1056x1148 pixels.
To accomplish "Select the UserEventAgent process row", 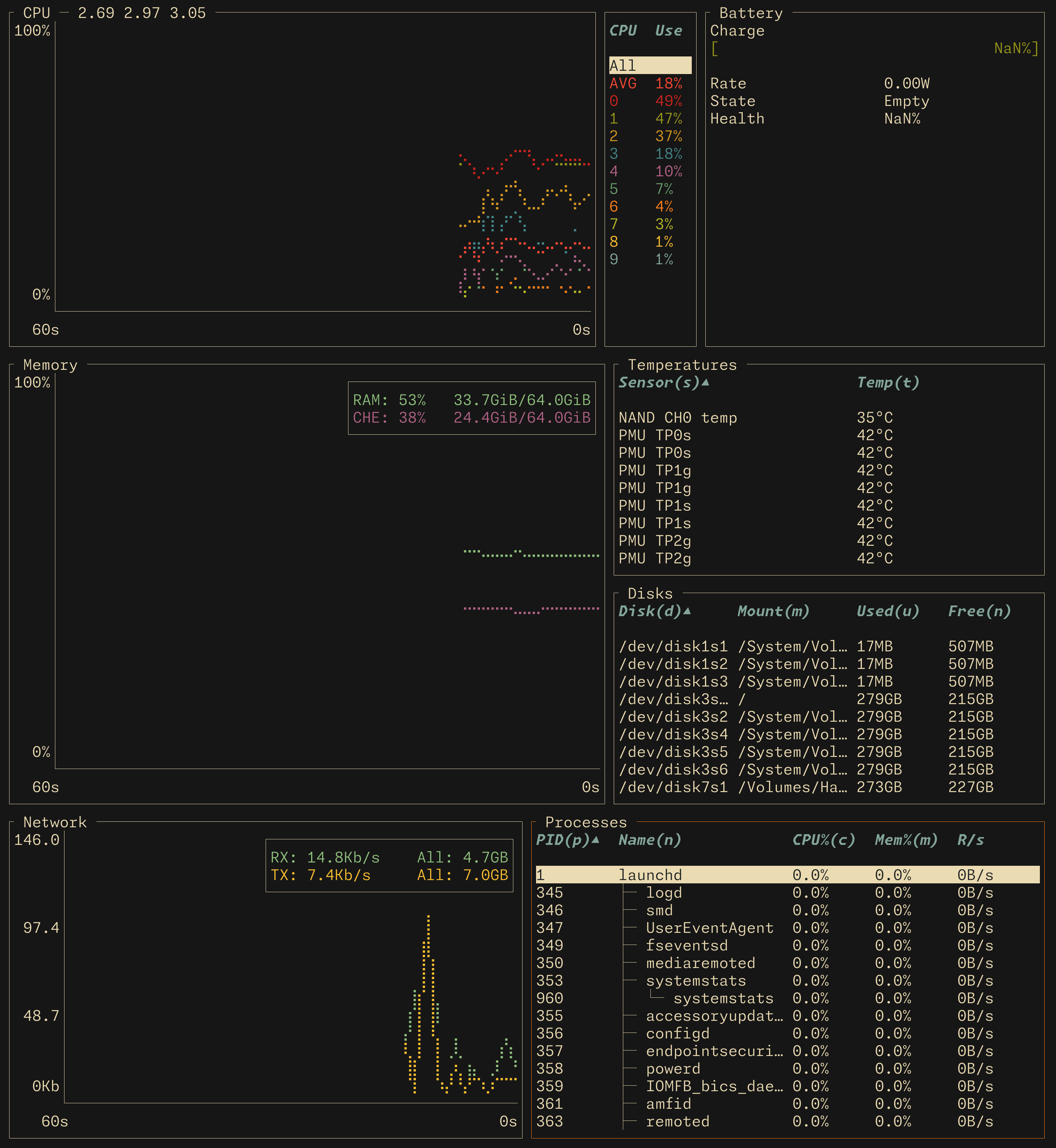I will (709, 928).
